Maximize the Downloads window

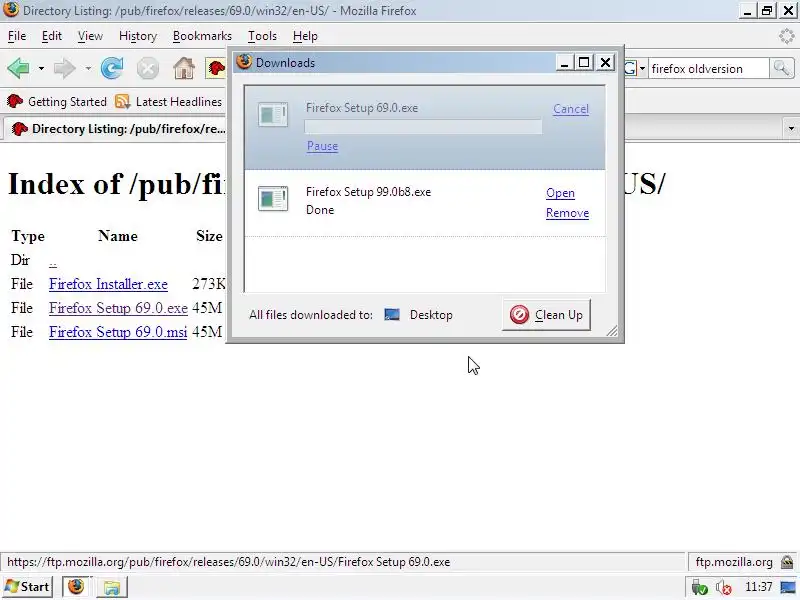(584, 63)
